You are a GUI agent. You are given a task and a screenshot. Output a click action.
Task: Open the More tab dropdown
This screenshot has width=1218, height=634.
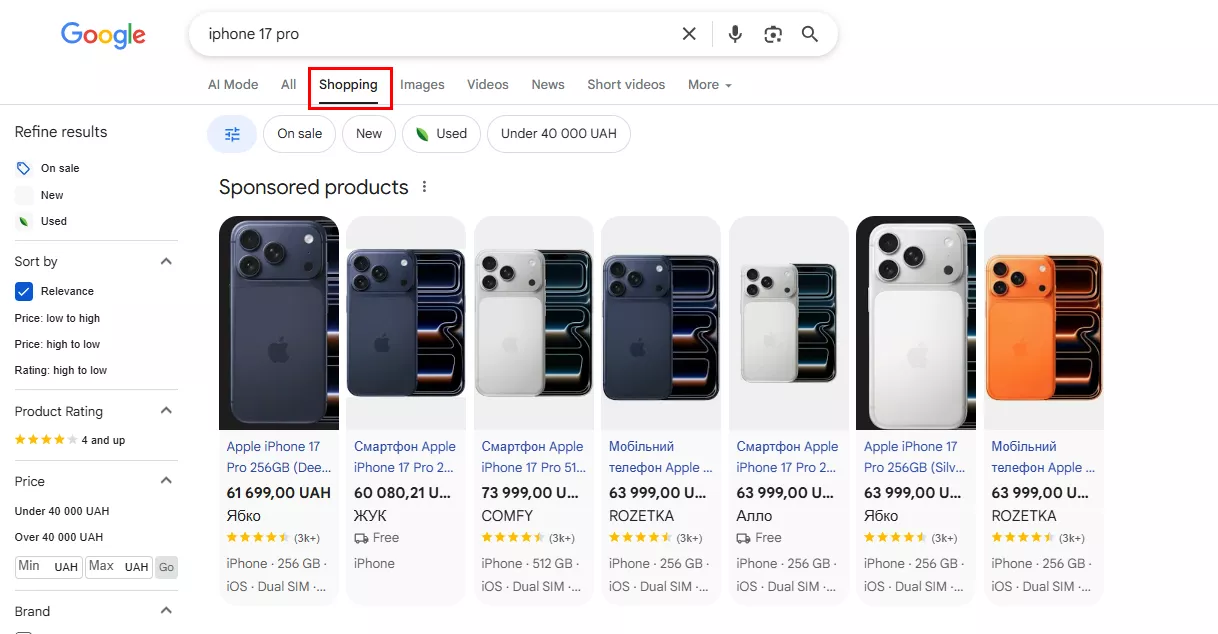[709, 84]
